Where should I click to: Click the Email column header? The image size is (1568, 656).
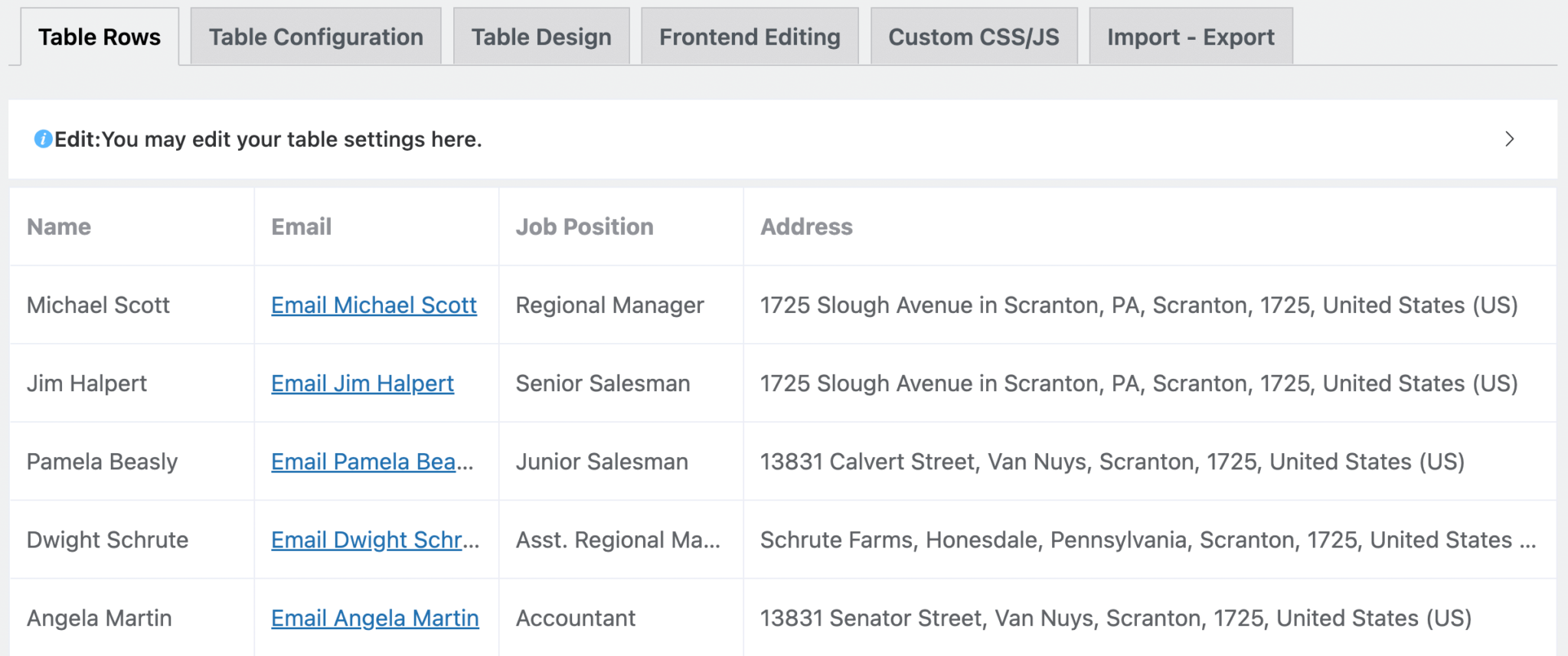click(301, 227)
